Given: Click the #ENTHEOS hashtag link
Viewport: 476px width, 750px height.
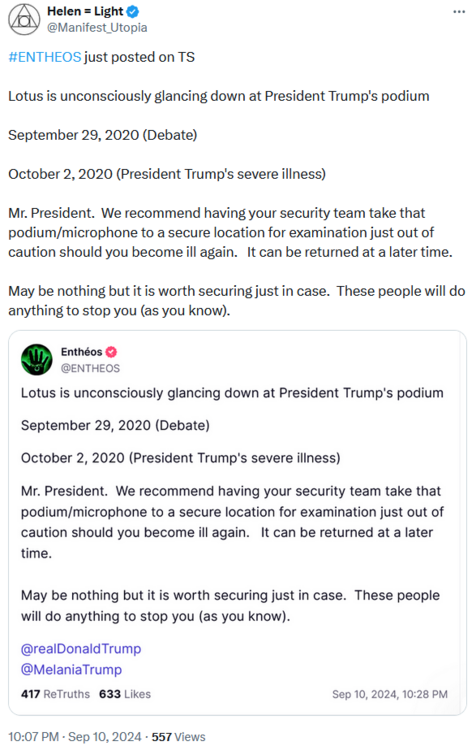Looking at the screenshot, I should (45, 57).
